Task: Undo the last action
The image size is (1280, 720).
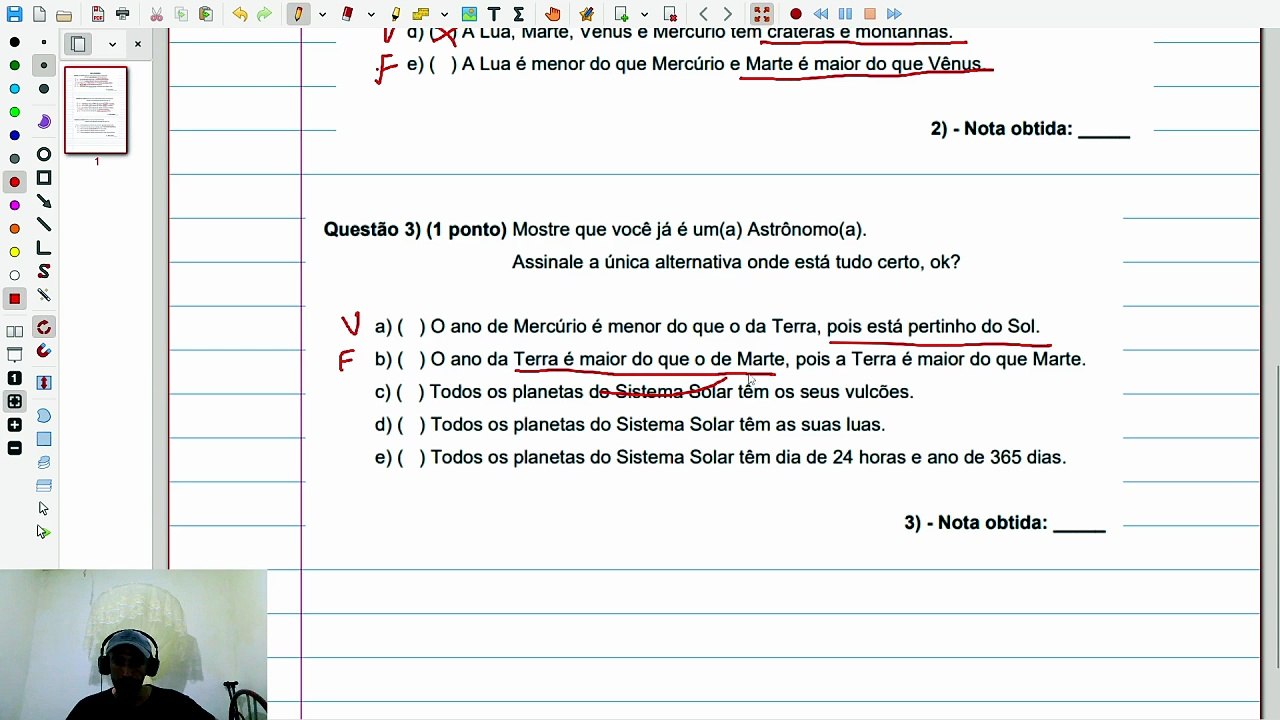Action: [240, 14]
